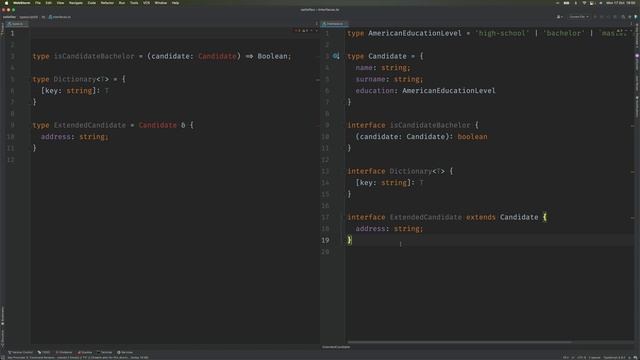Click the gutter icon beside type Candidate
The height and width of the screenshot is (360, 640).
click(336, 56)
